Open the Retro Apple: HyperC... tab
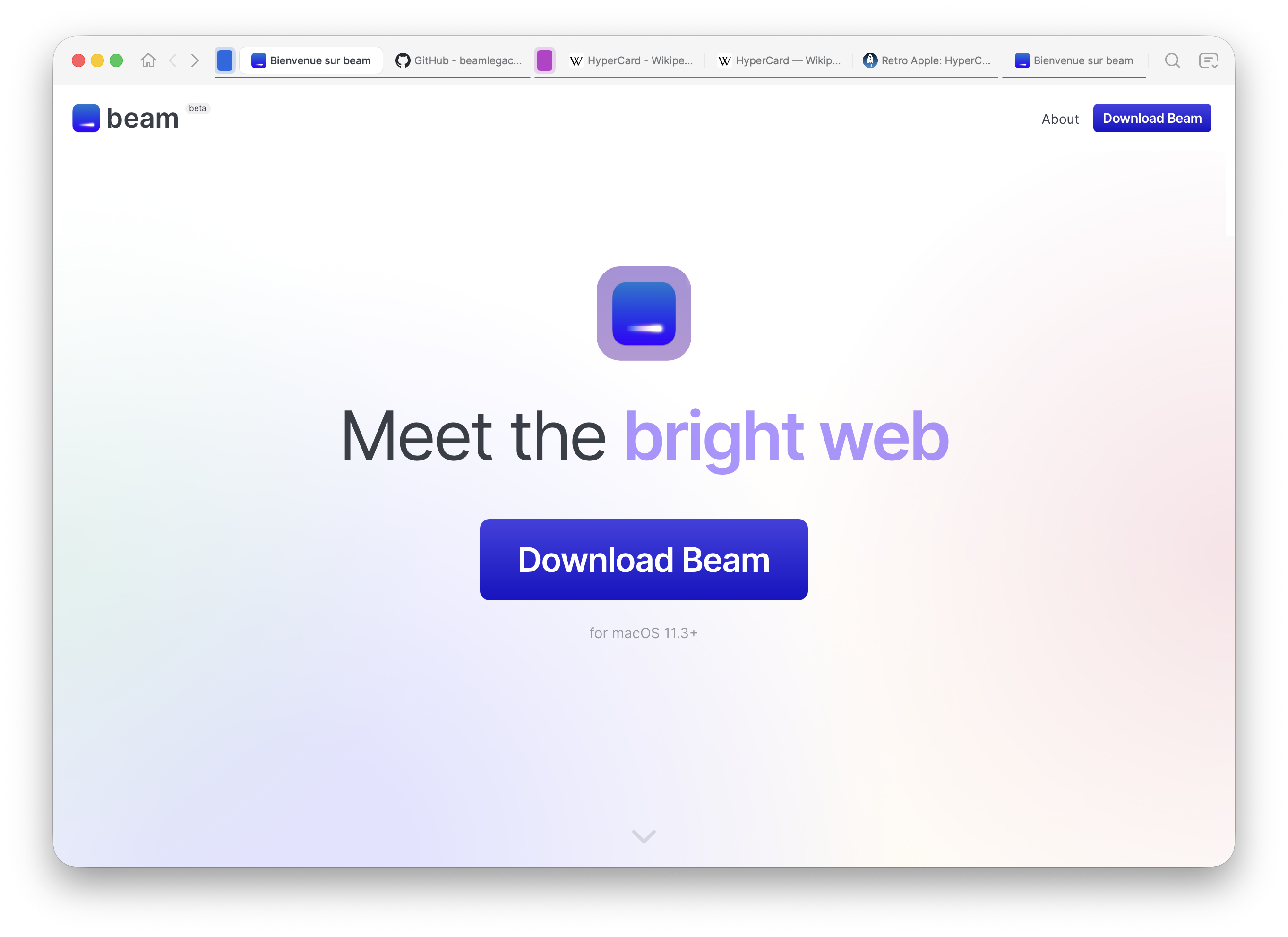The image size is (1288, 937). point(927,60)
